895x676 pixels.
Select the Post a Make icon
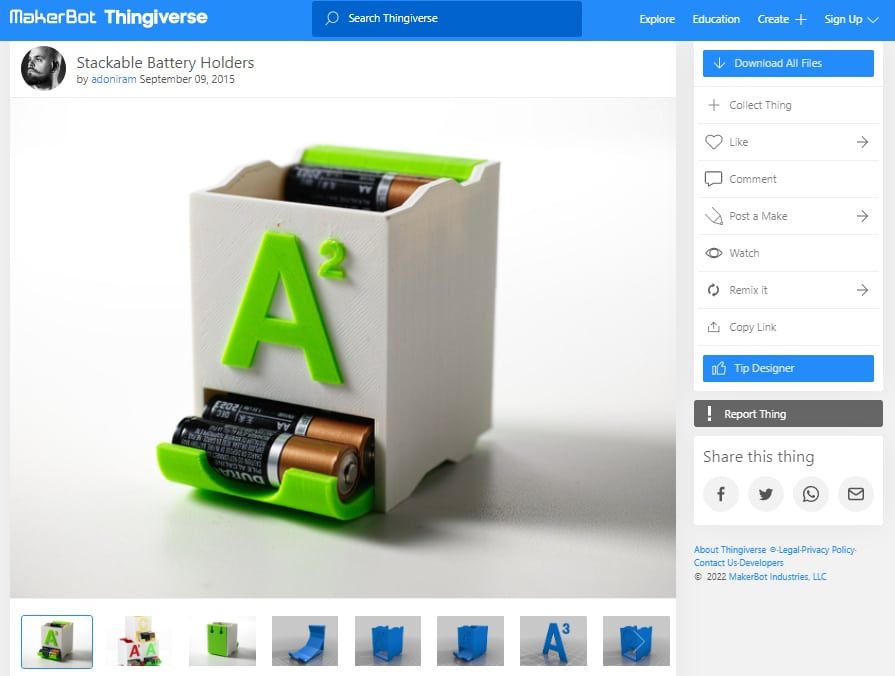point(713,216)
